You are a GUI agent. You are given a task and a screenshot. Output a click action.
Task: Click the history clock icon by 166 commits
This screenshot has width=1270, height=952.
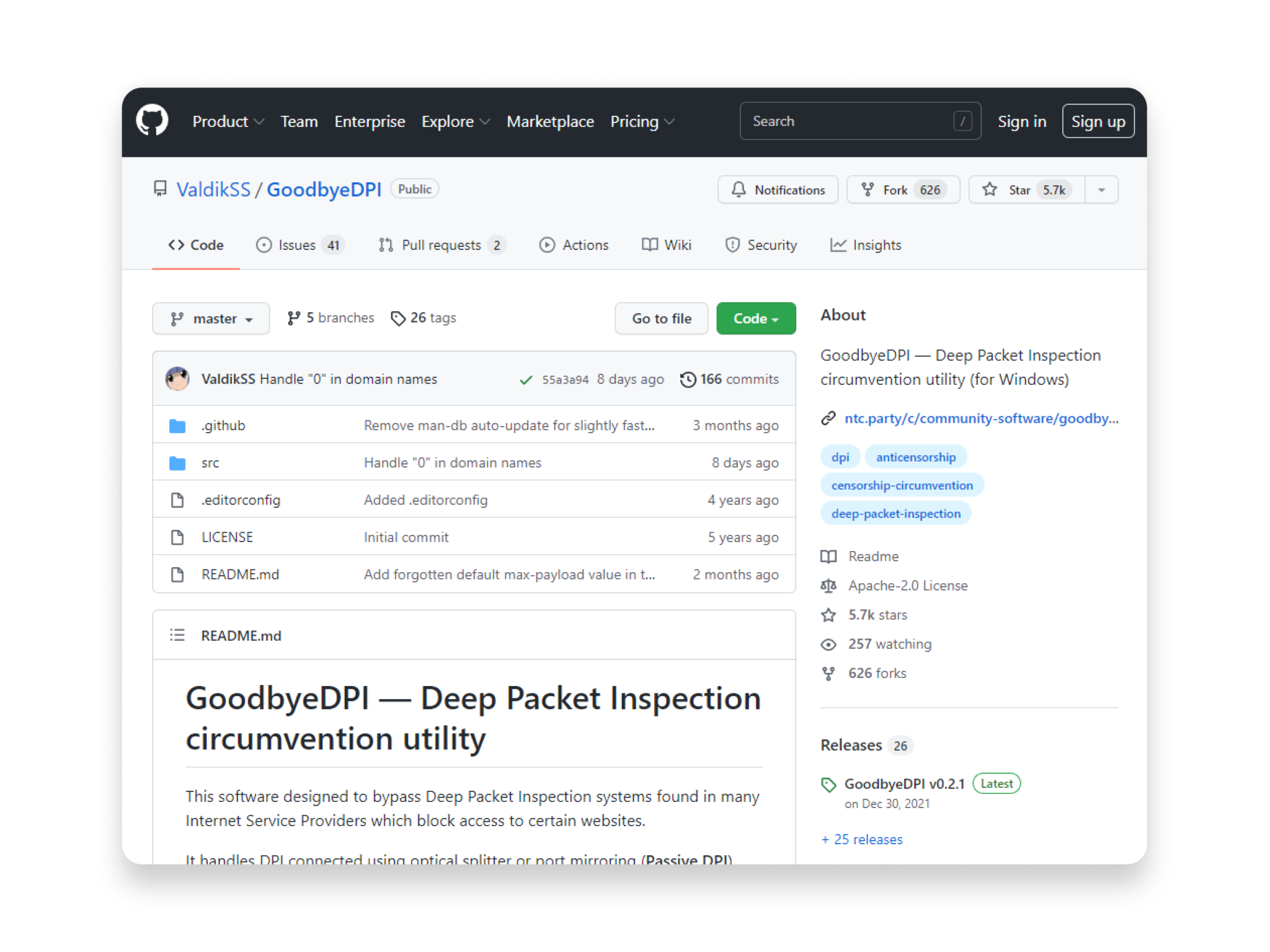(688, 379)
